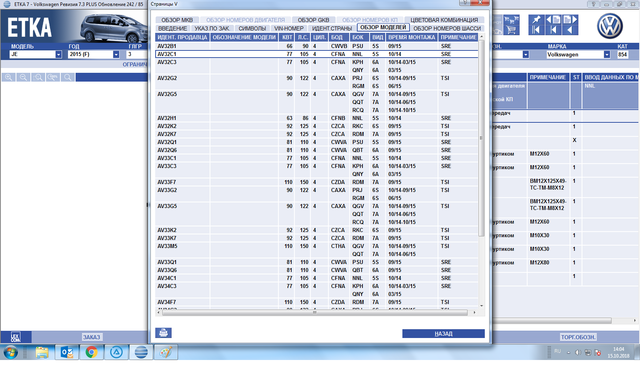This screenshot has height=366, width=640.
Task: Click the jump-to-first icon with double bar
Action: click(536, 30)
